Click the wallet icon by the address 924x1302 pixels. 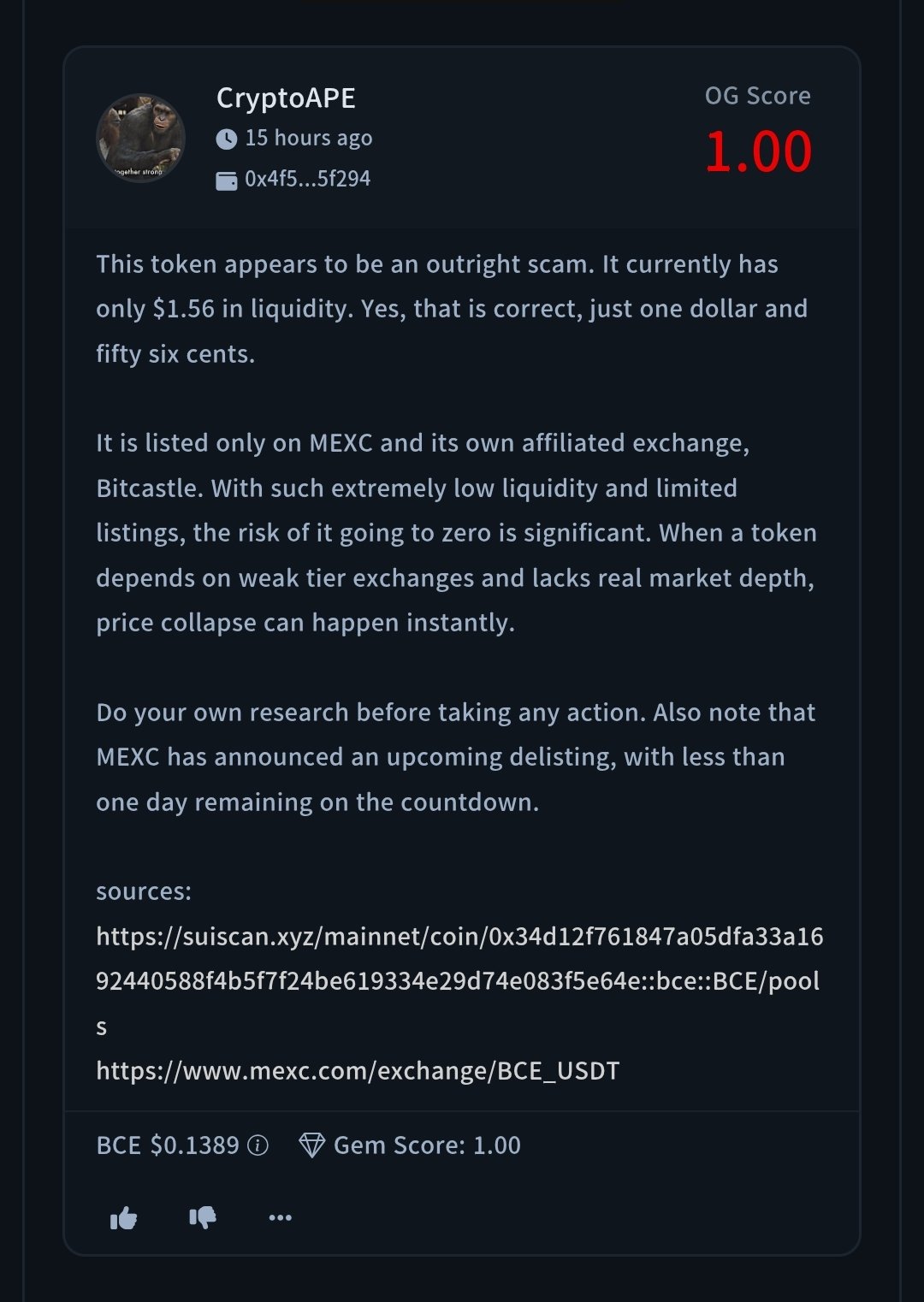pyautogui.click(x=226, y=180)
